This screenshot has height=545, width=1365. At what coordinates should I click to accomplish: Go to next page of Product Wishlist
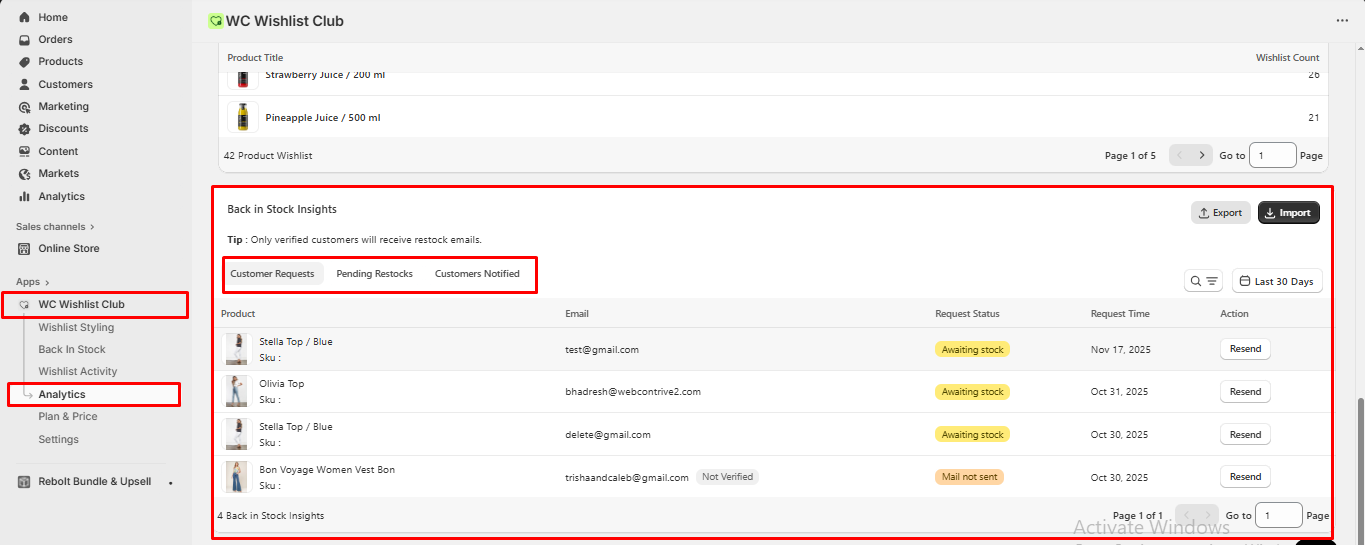pyautogui.click(x=1202, y=156)
